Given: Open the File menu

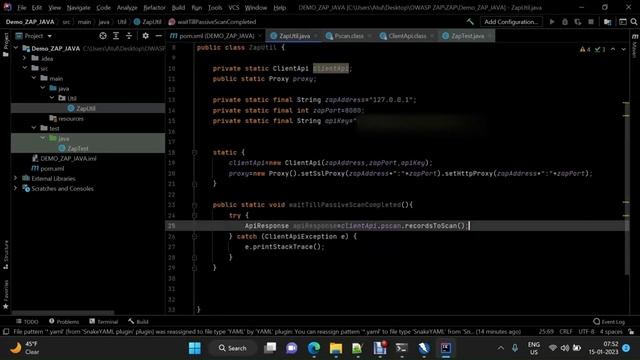Looking at the screenshot, I should [22, 8].
